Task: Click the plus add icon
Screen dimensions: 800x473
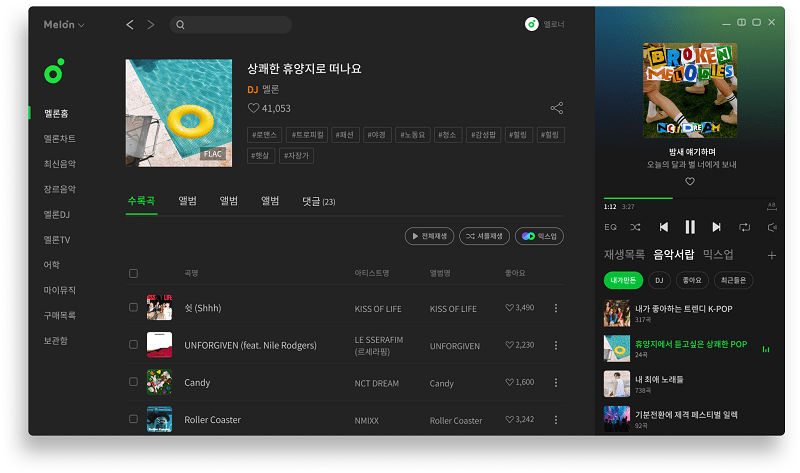Action: tap(771, 255)
